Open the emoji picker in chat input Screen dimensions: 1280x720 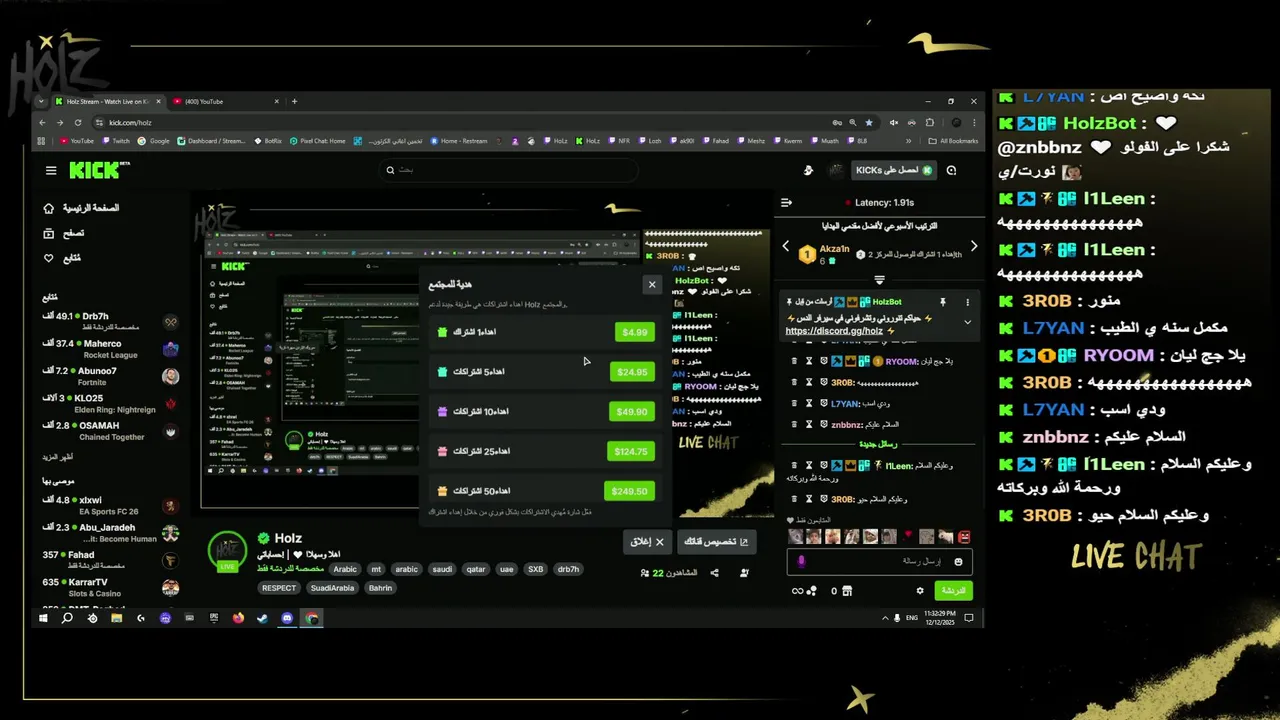[958, 562]
